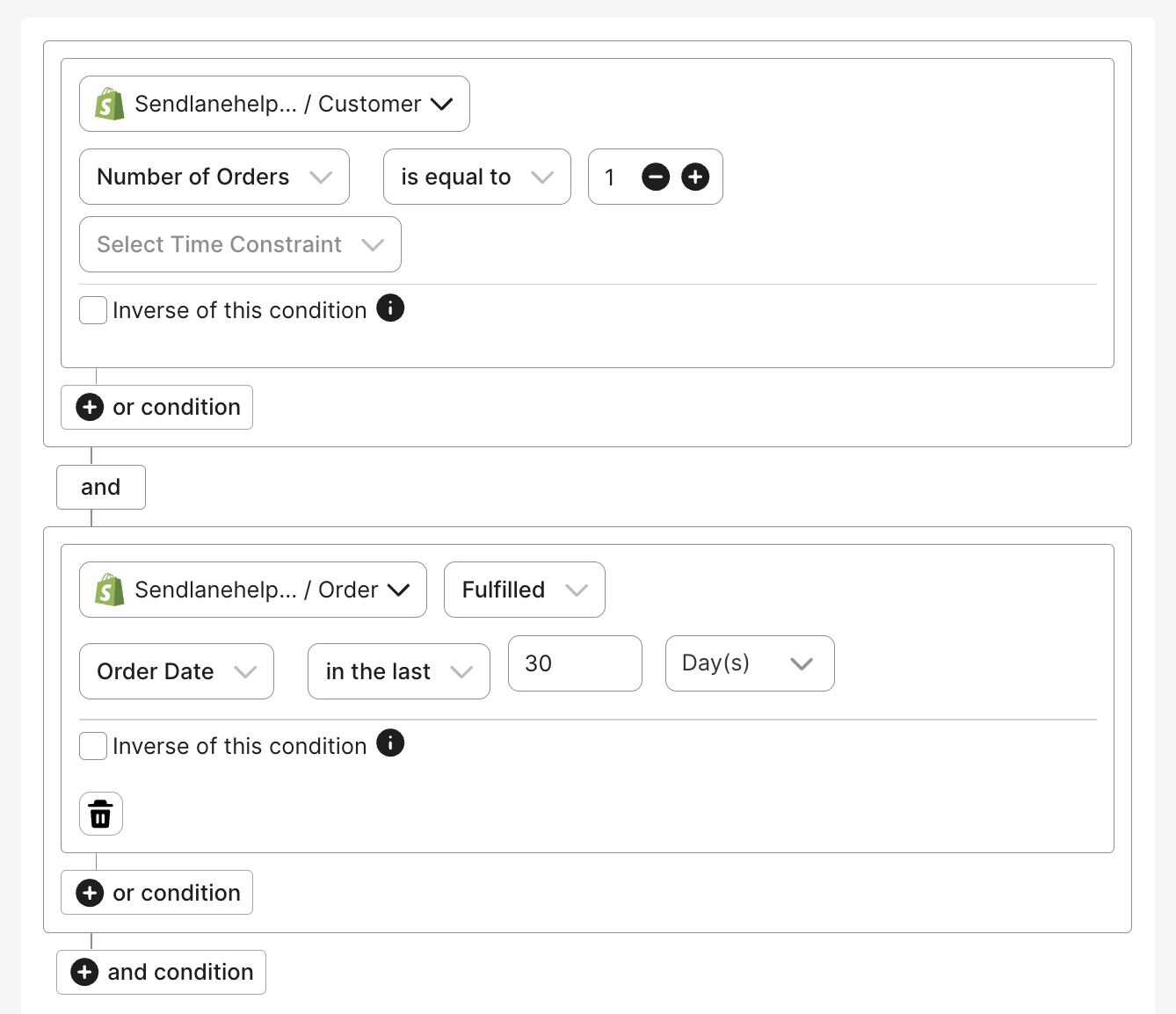Add an or condition under Order Date
Screen dimensions: 1176x1014
[157, 893]
